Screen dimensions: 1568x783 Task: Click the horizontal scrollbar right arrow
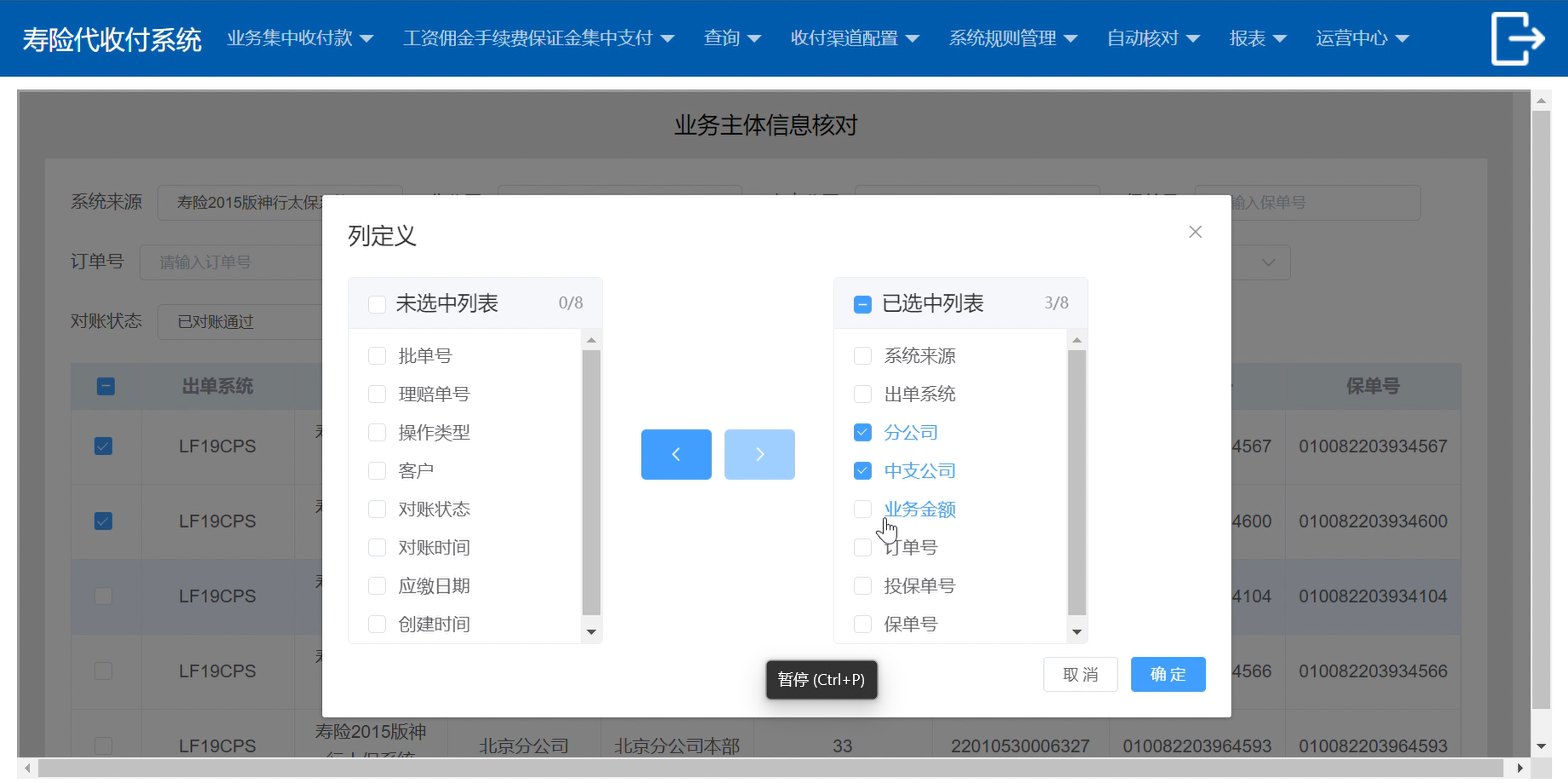1519,768
